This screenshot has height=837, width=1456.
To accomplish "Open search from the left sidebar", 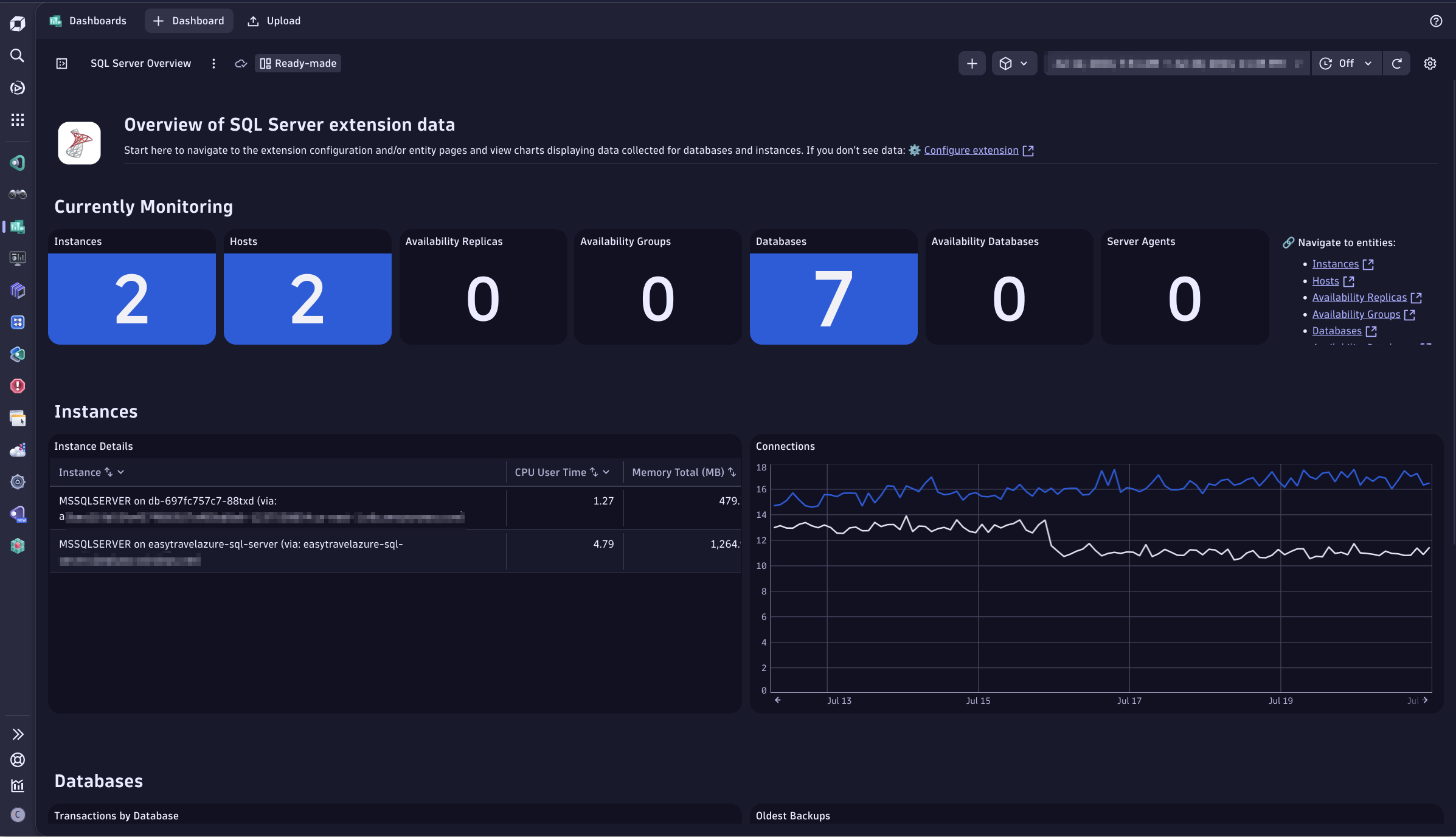I will [x=18, y=56].
